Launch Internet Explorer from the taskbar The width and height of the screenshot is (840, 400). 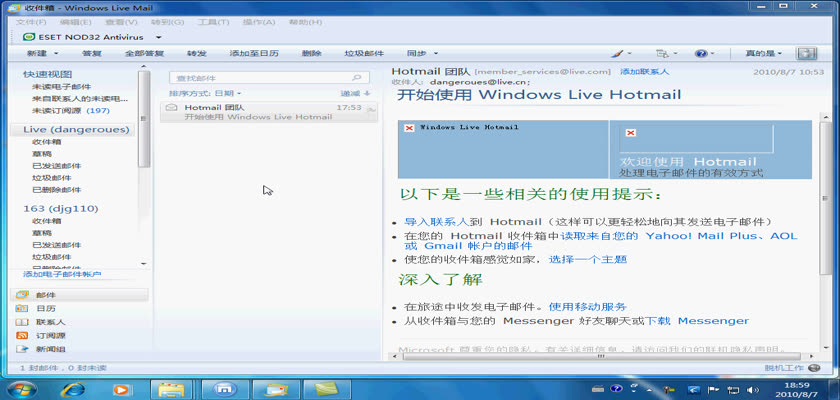coord(73,388)
